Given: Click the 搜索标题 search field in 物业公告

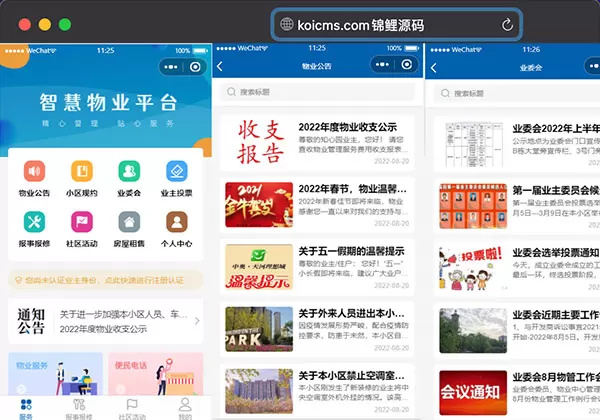Looking at the screenshot, I should tap(318, 92).
